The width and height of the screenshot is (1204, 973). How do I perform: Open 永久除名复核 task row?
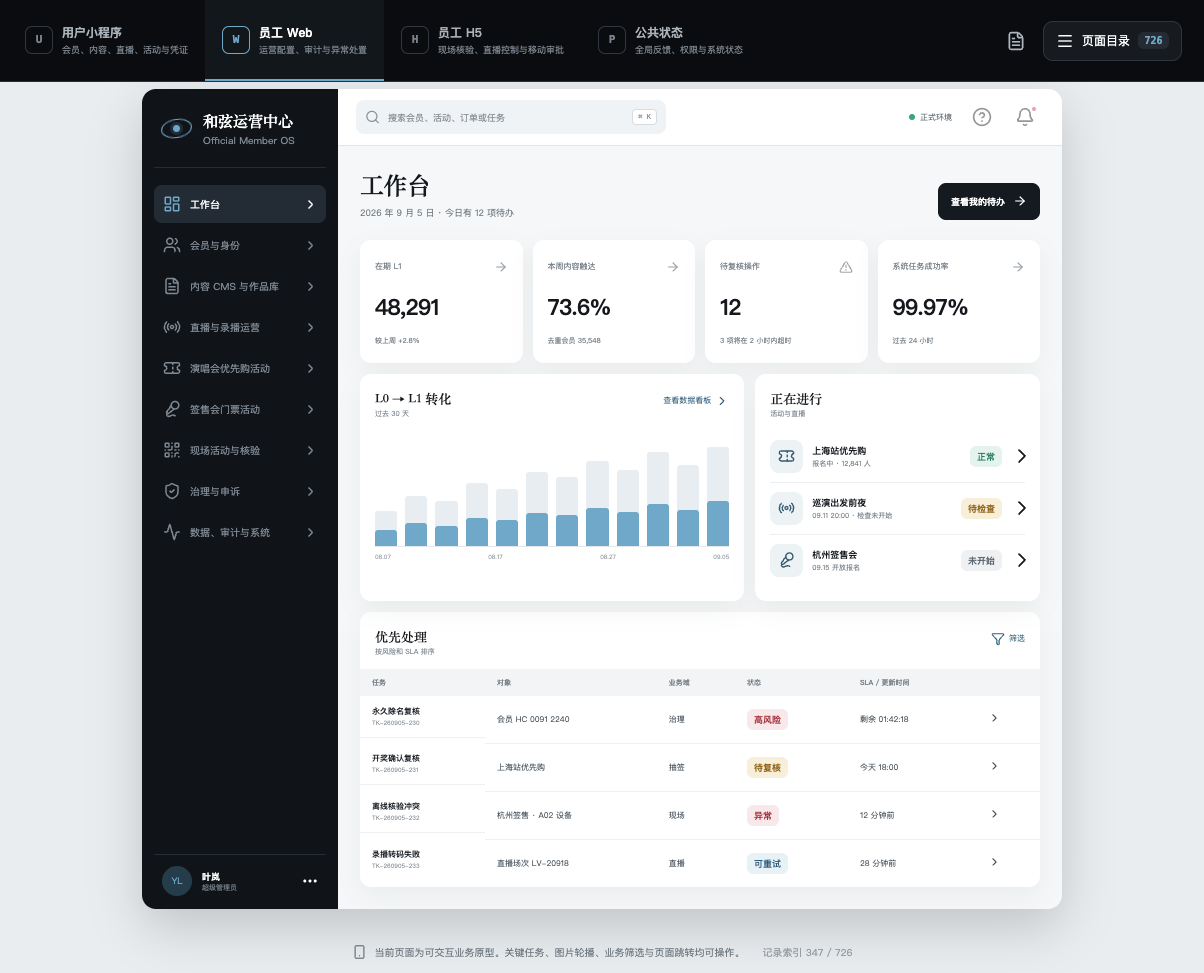pyautogui.click(x=700, y=719)
